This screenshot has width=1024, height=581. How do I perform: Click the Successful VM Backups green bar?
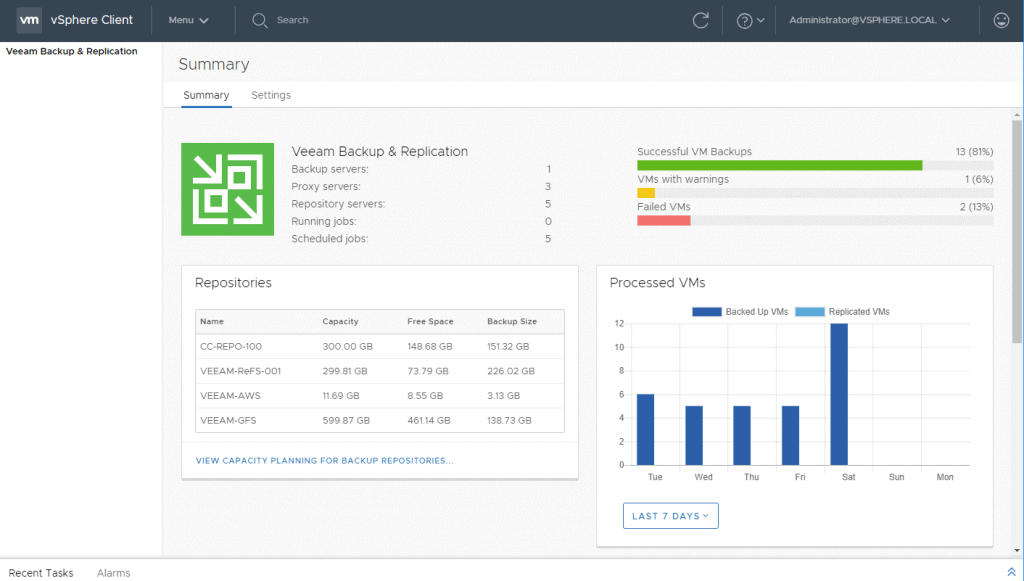780,165
